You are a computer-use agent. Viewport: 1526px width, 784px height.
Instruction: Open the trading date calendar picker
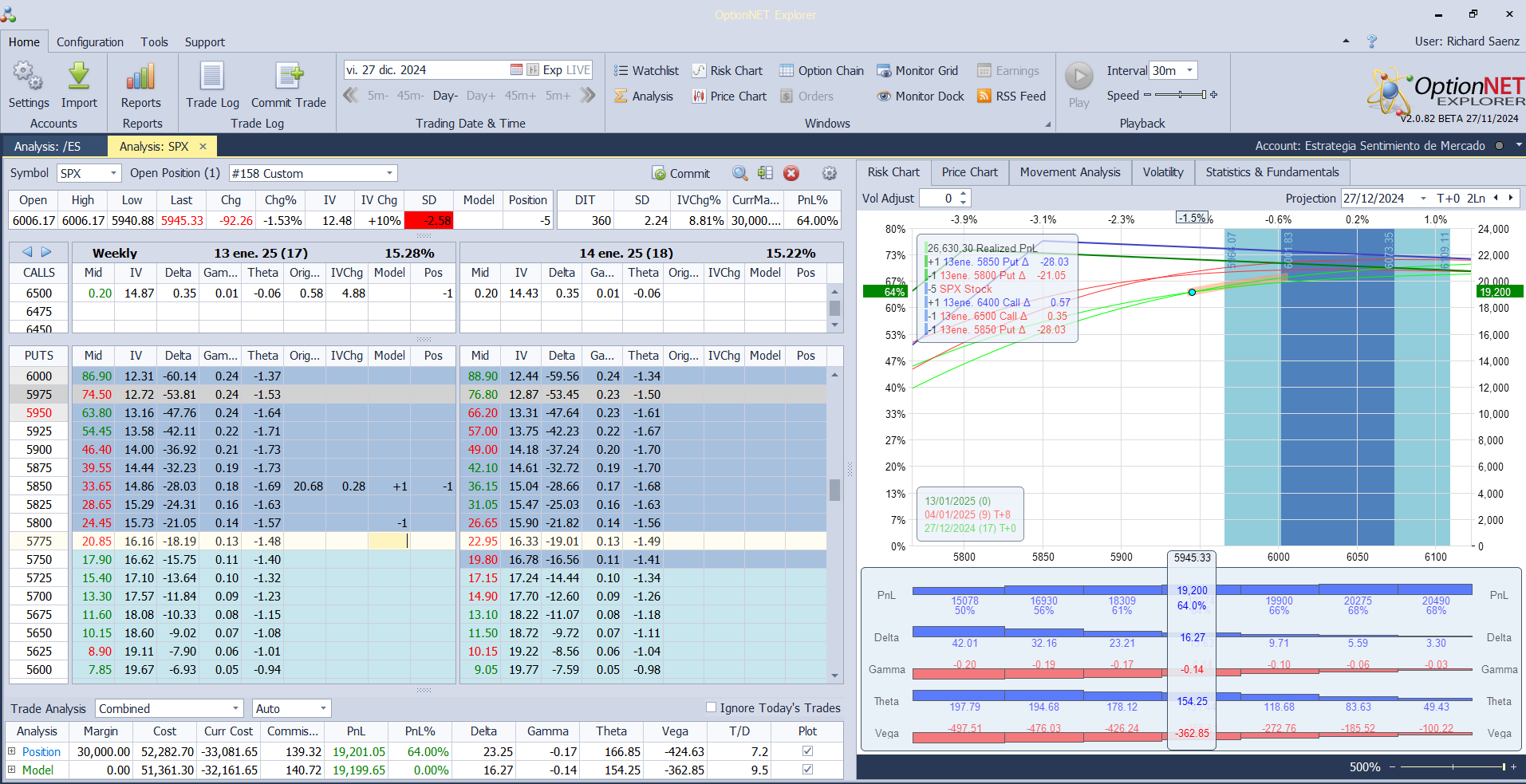516,70
